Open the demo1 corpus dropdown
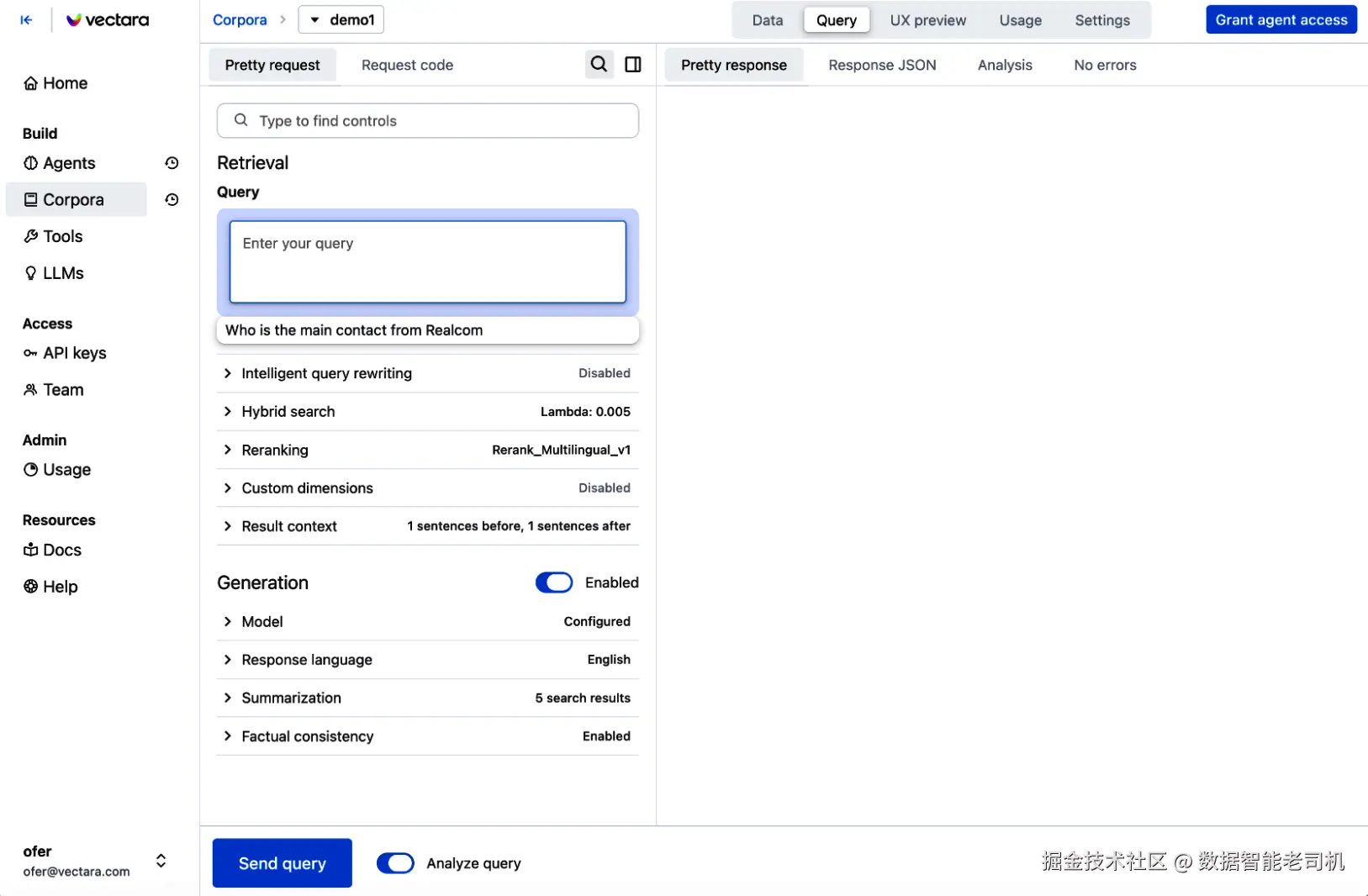 [x=341, y=19]
